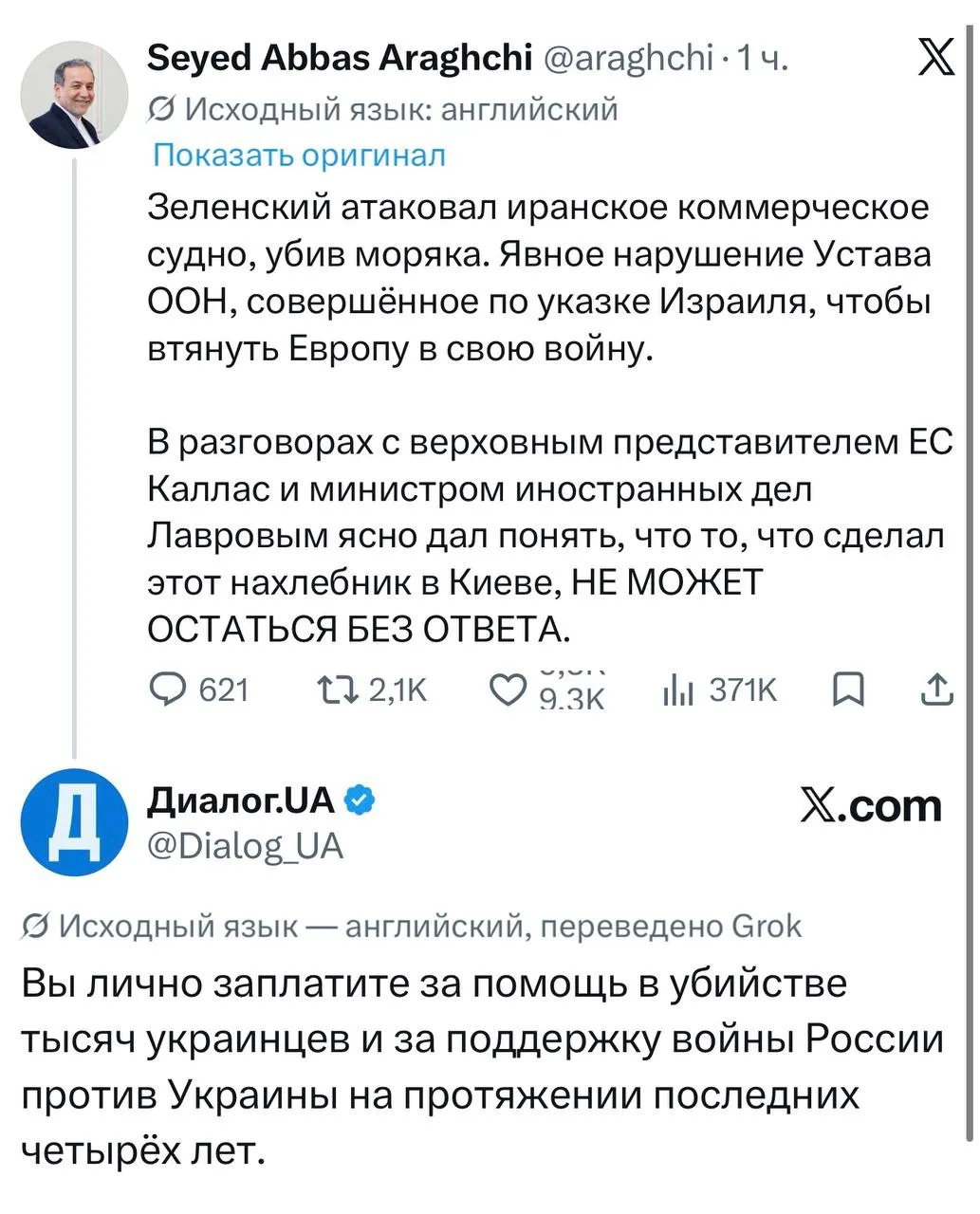The height and width of the screenshot is (1214, 980).
Task: Click Показать оригинал link
Action: pos(299,155)
